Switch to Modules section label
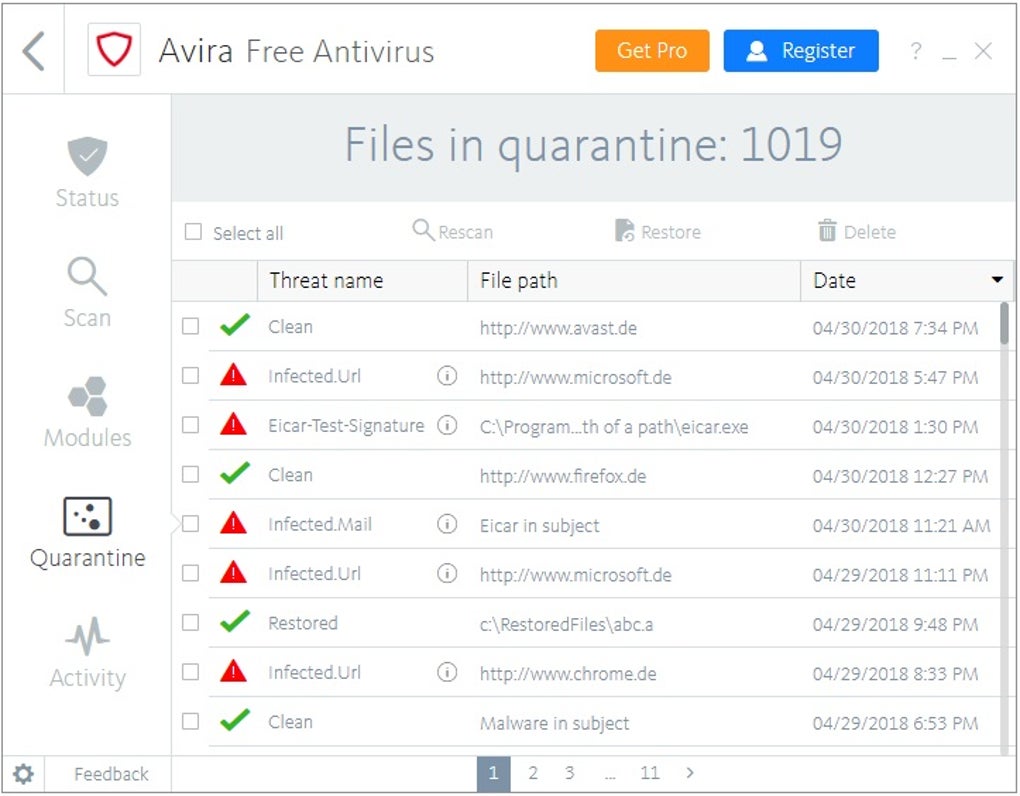1020x796 pixels. click(88, 438)
